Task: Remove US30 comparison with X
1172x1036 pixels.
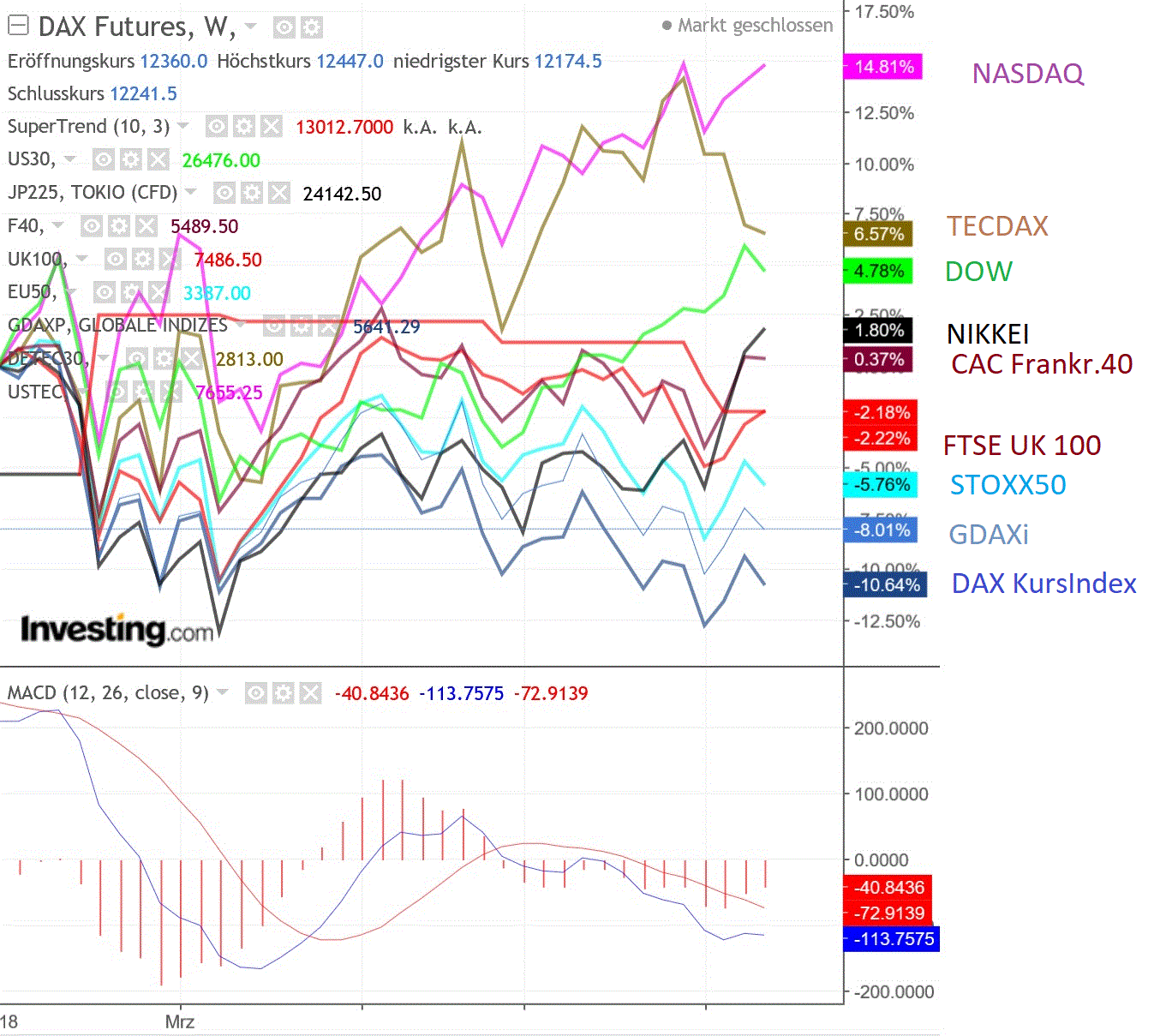Action: [x=158, y=160]
